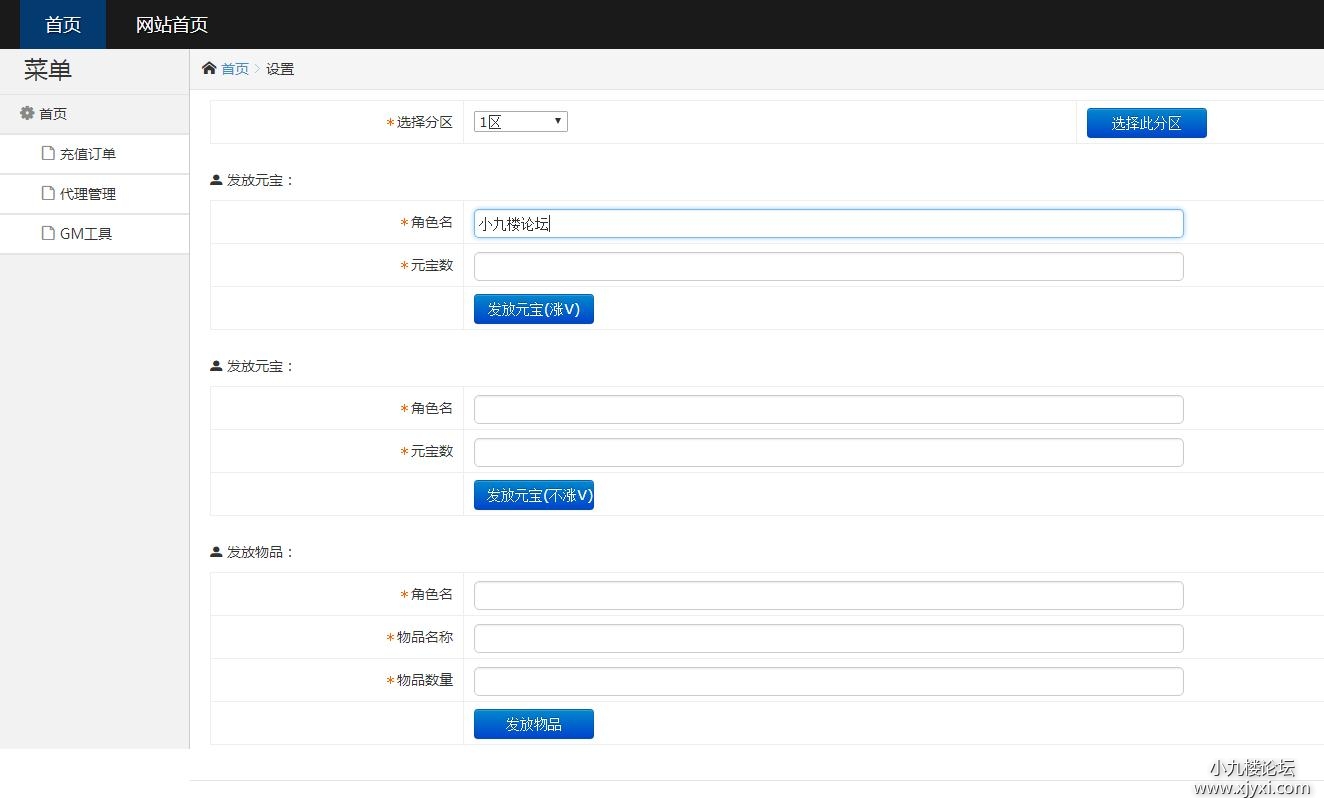This screenshot has width=1324, height=803.
Task: Focus 元宝数 field in the 涨V section
Action: click(x=829, y=266)
